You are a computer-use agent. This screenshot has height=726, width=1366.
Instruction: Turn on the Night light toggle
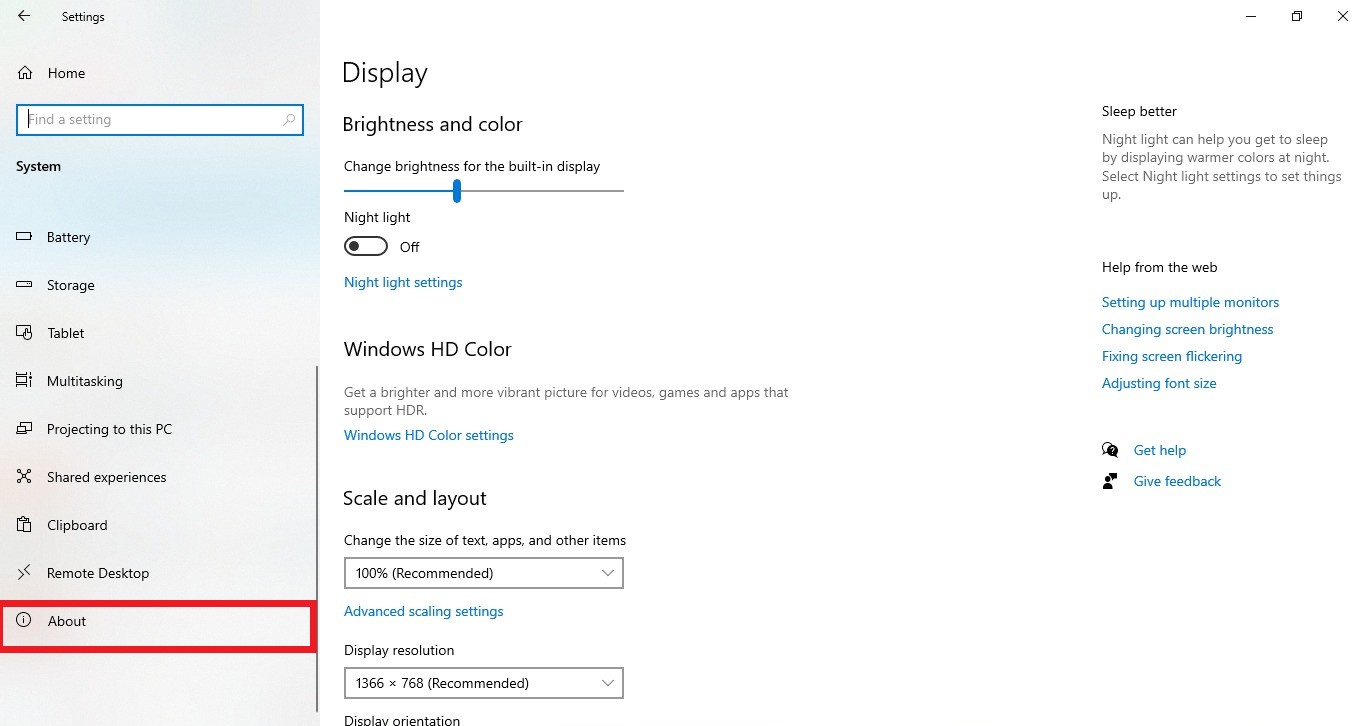366,246
